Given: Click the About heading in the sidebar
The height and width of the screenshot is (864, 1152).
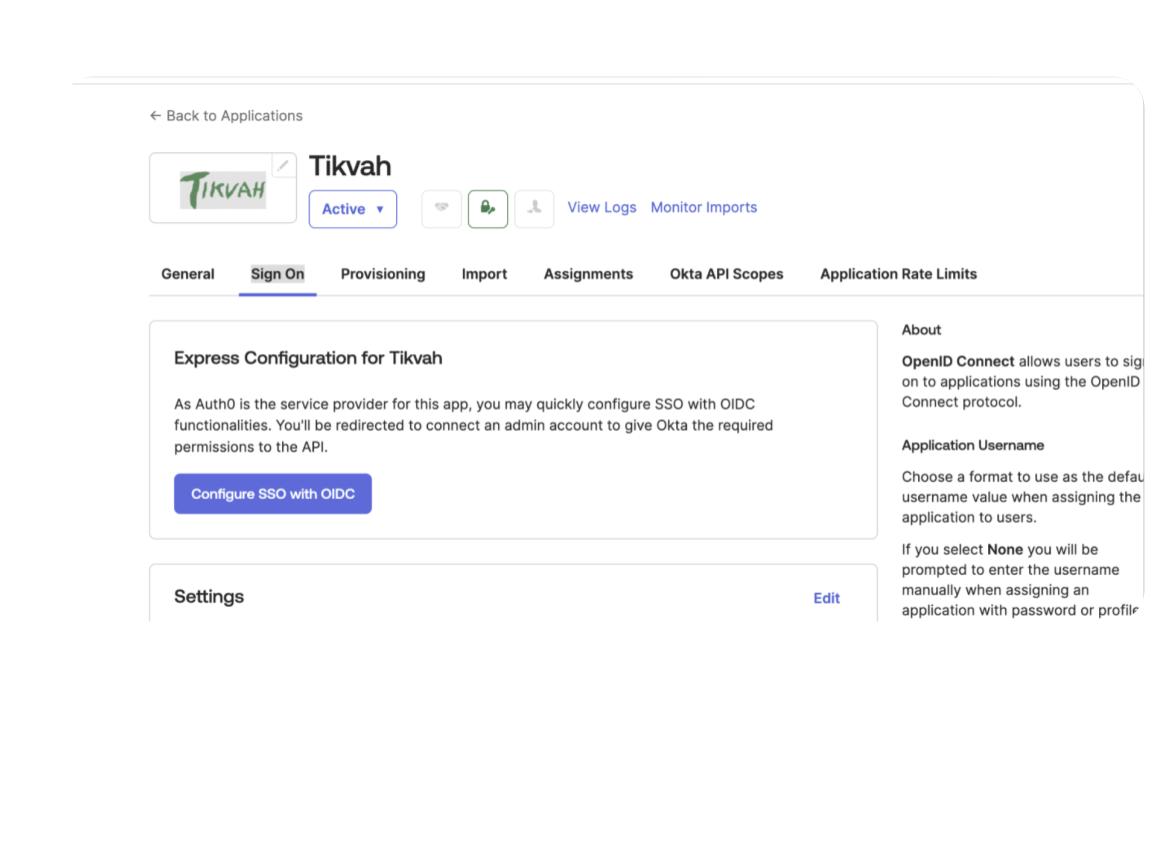Looking at the screenshot, I should 921,330.
